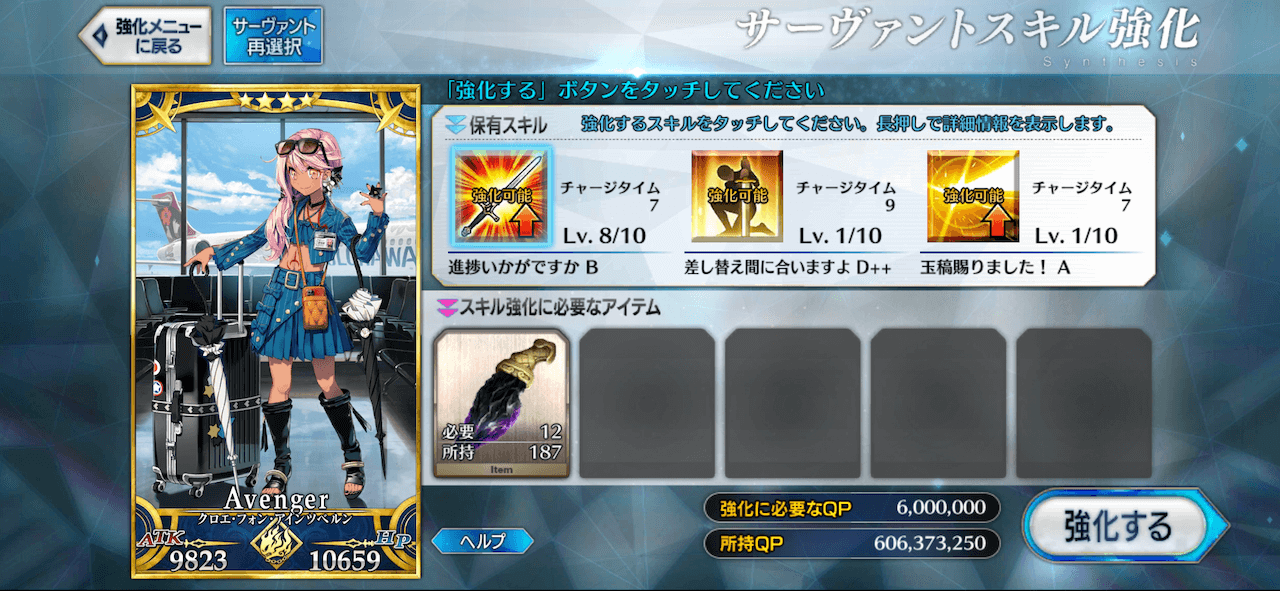Return via 強化メニューに戻る button
Viewport: 1280px width, 591px height.
tap(145, 36)
